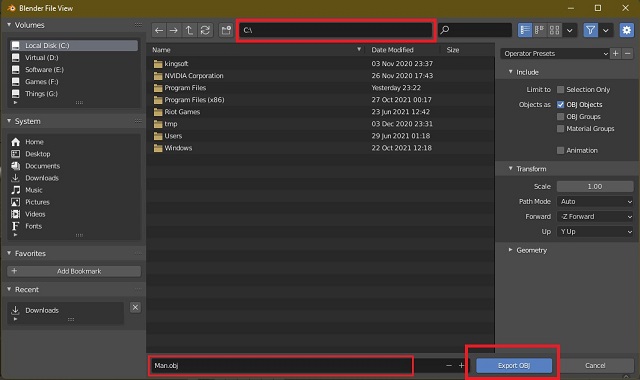The height and width of the screenshot is (380, 640).
Task: Click the Export OBJ button
Action: pos(514,365)
